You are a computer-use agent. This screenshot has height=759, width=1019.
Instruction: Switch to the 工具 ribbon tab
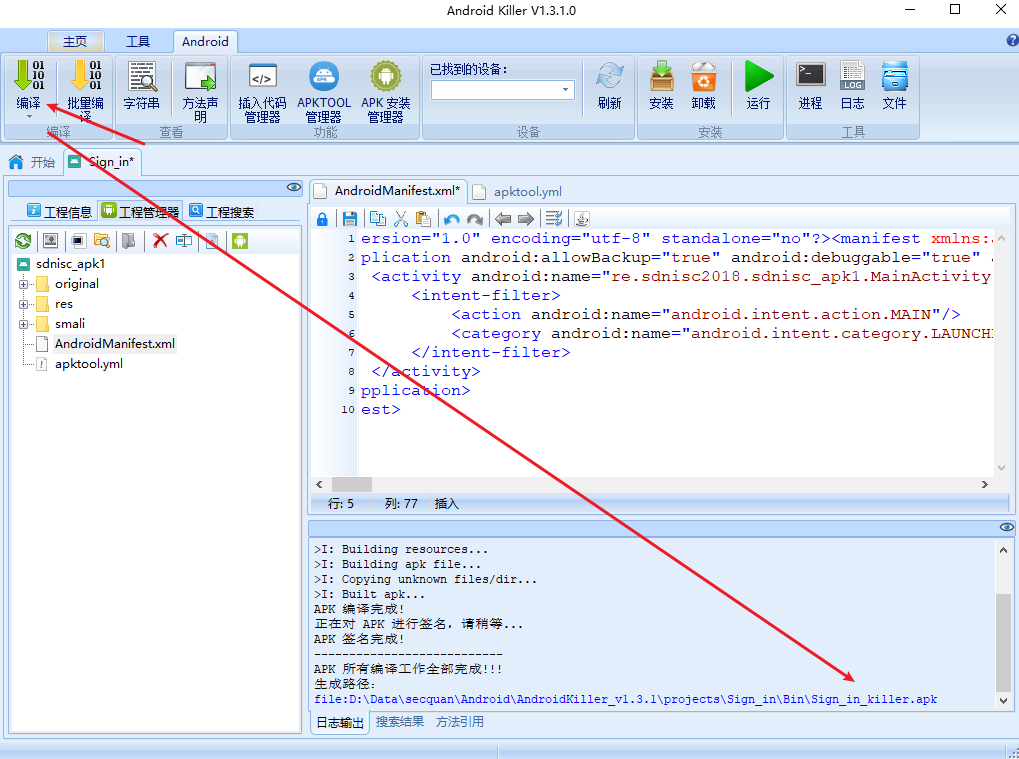point(139,41)
